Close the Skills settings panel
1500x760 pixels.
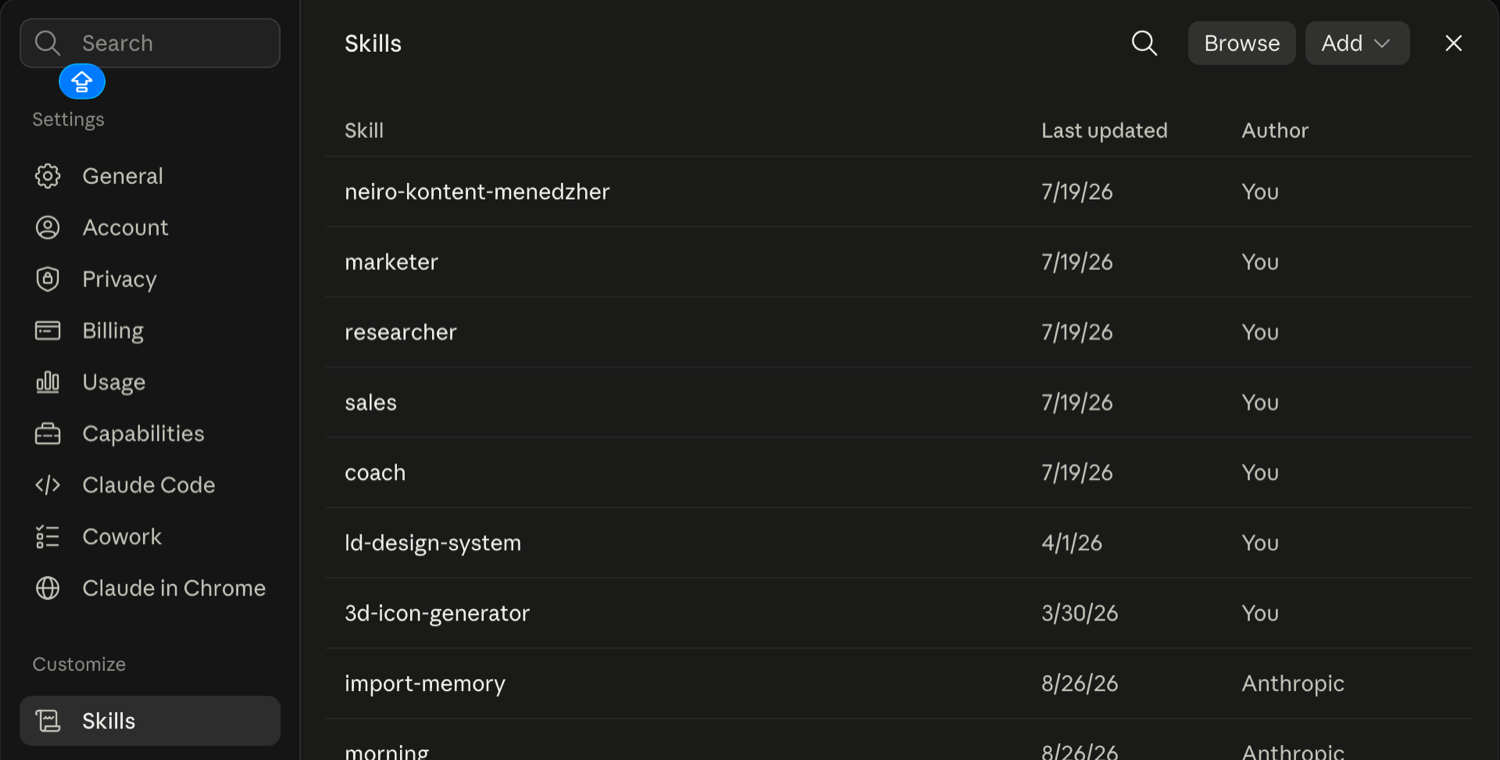[x=1454, y=43]
